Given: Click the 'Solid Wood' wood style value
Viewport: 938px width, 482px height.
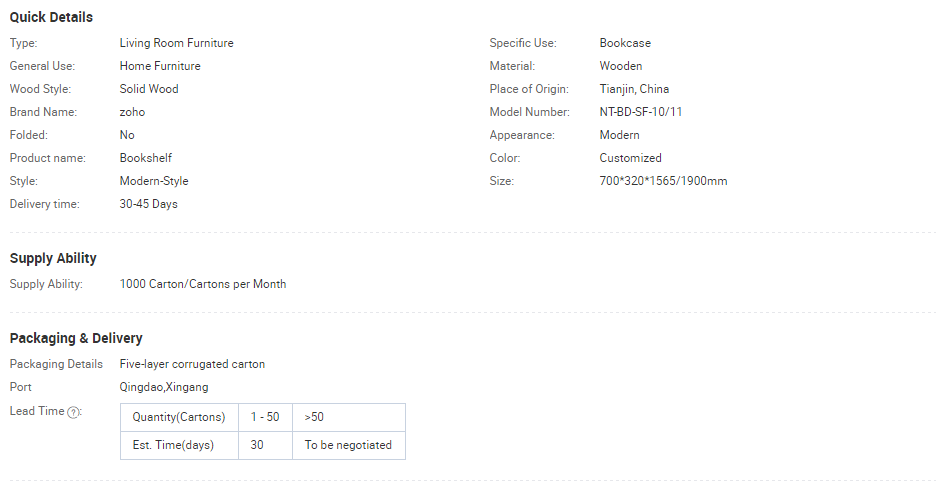Looking at the screenshot, I should (x=149, y=89).
